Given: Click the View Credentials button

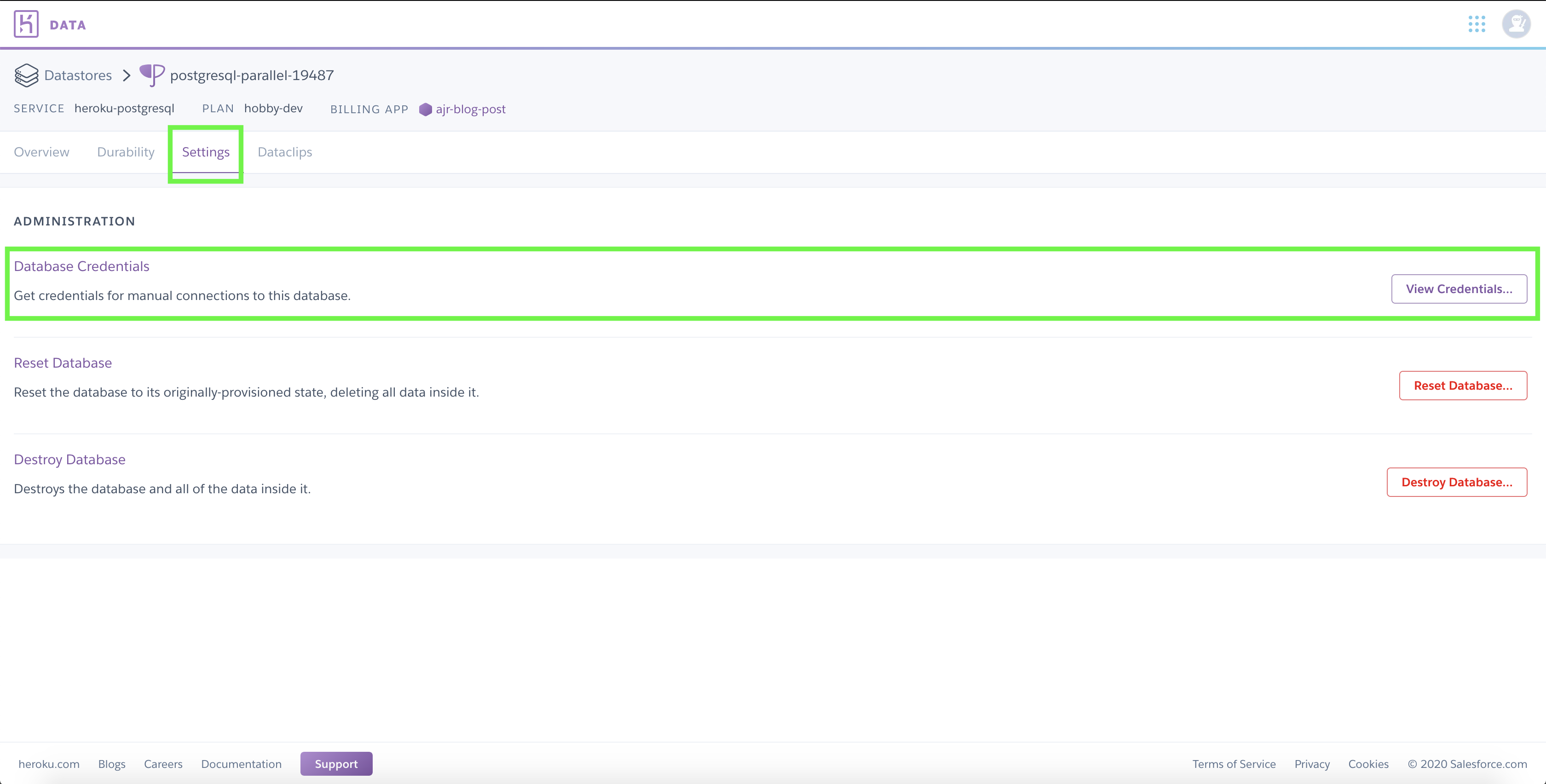Looking at the screenshot, I should coord(1459,289).
